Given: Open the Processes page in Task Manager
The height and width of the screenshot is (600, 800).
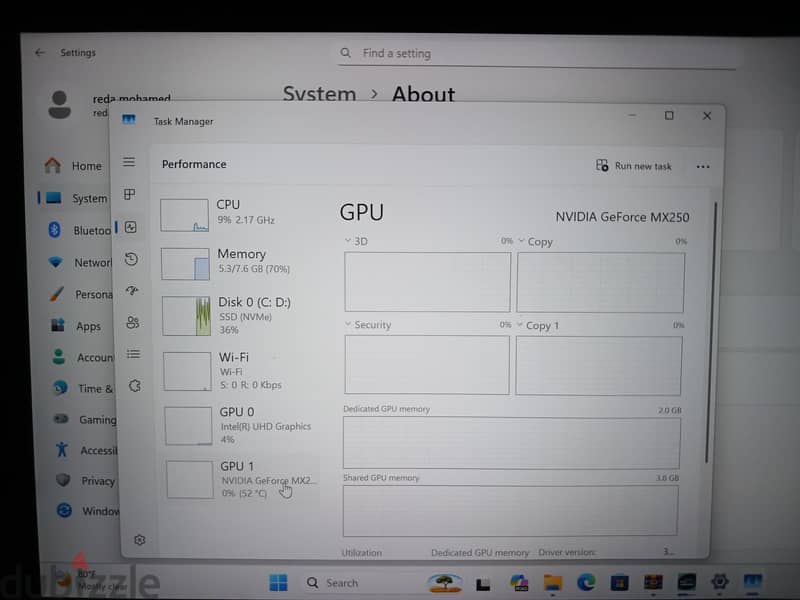Looking at the screenshot, I should (130, 194).
